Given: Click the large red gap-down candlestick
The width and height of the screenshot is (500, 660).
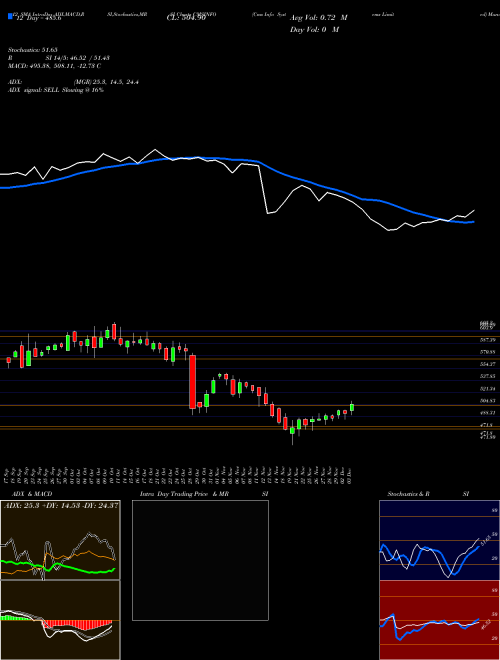Looking at the screenshot, I should [192, 382].
